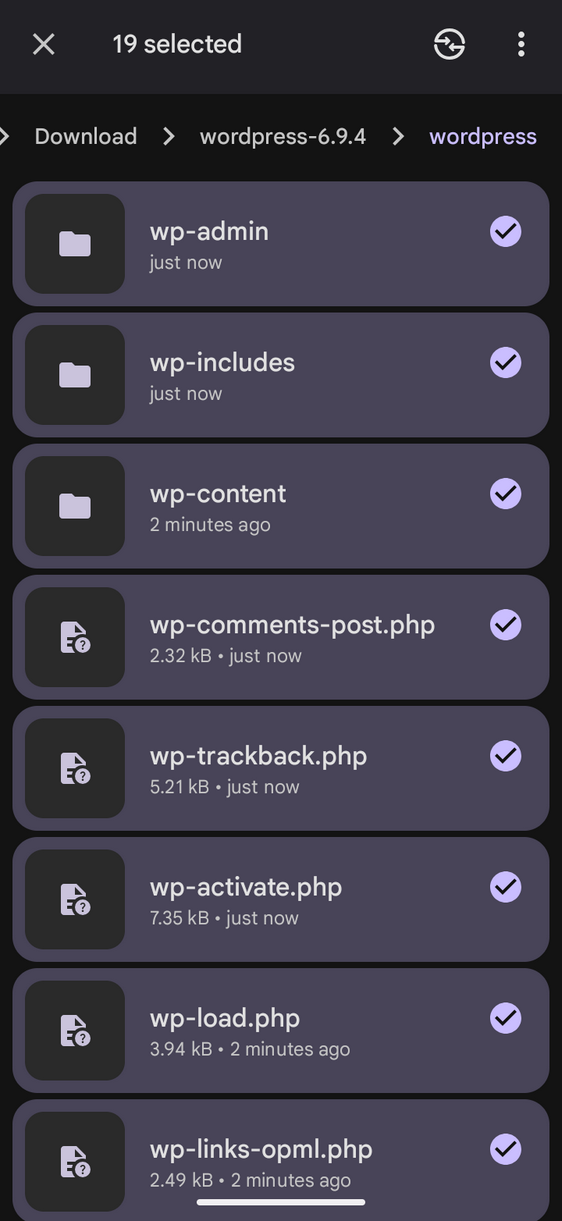Navigate to wordpress-6.9.4 breadcrumb
The image size is (562, 1221).
[283, 136]
